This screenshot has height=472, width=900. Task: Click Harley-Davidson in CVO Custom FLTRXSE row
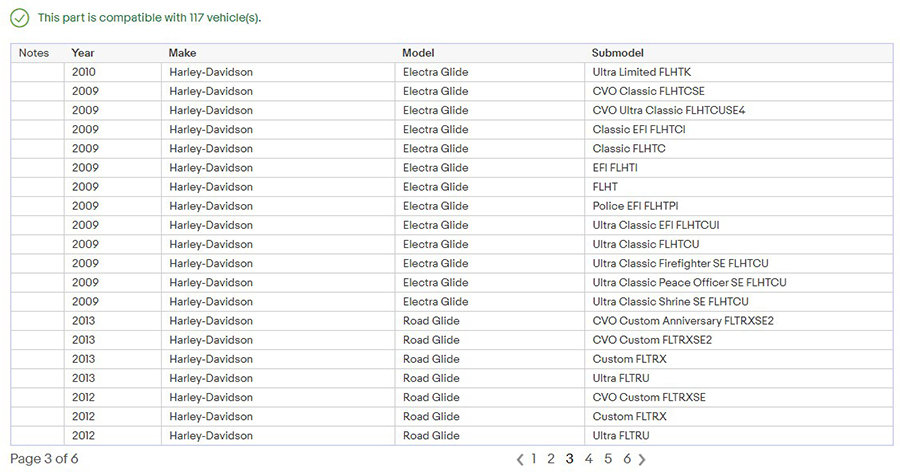278,397
